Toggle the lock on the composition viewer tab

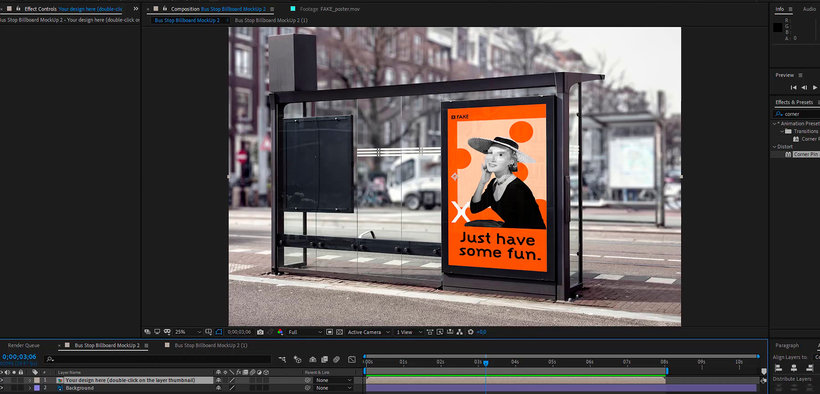coord(165,9)
